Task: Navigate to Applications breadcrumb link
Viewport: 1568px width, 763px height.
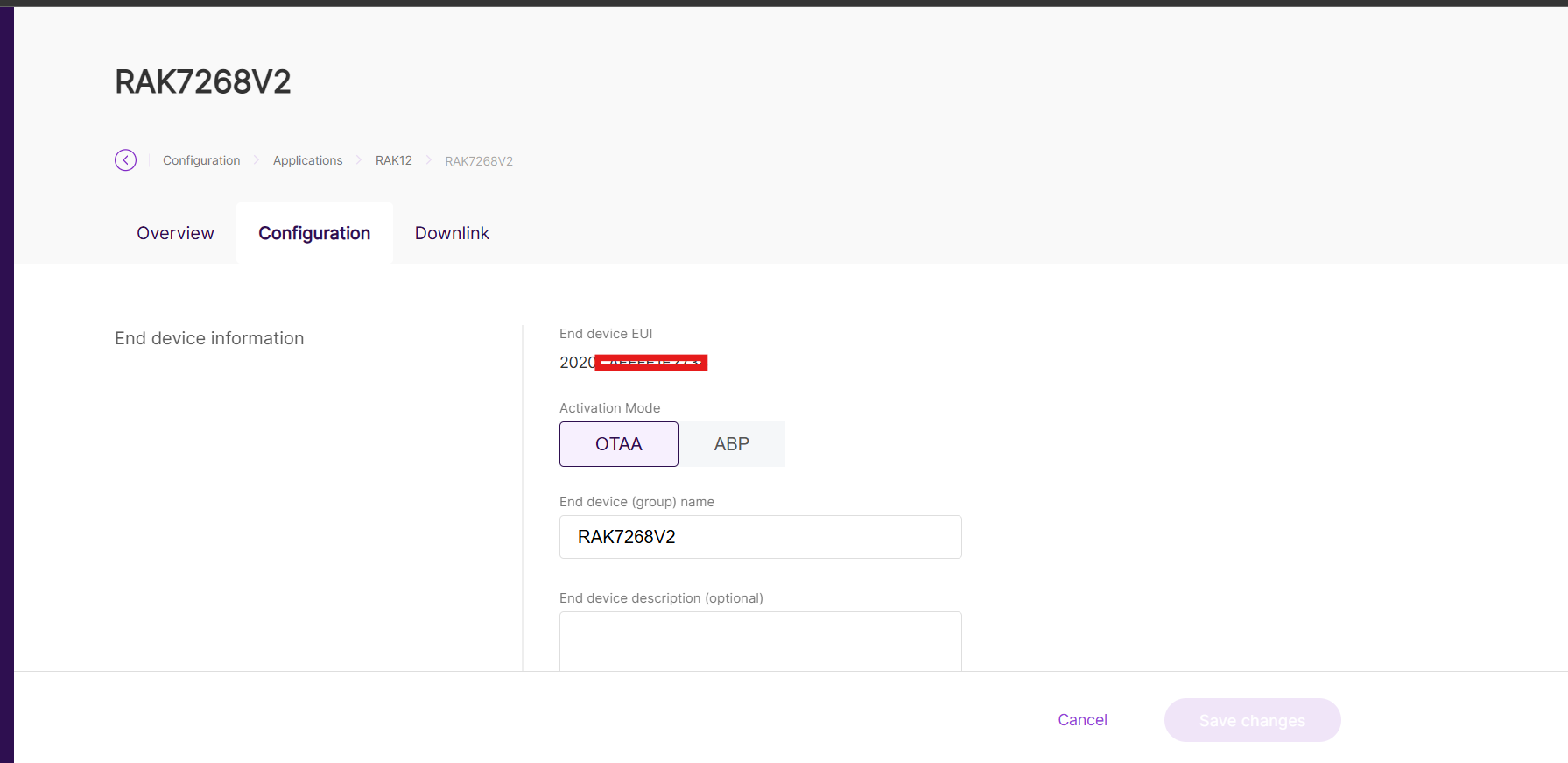Action: 307,160
